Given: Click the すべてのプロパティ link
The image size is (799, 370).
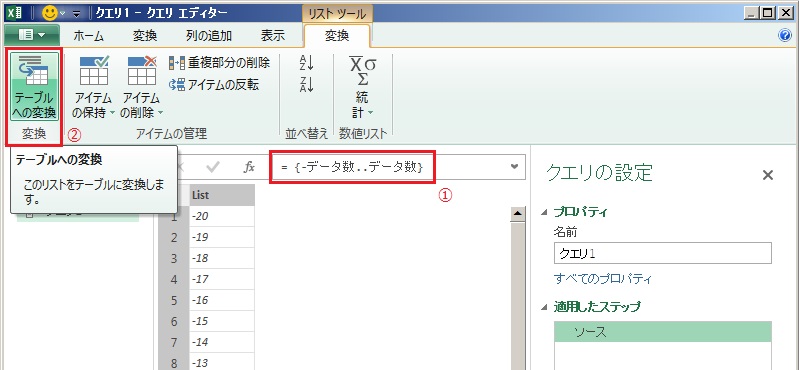Looking at the screenshot, I should pyautogui.click(x=603, y=279).
